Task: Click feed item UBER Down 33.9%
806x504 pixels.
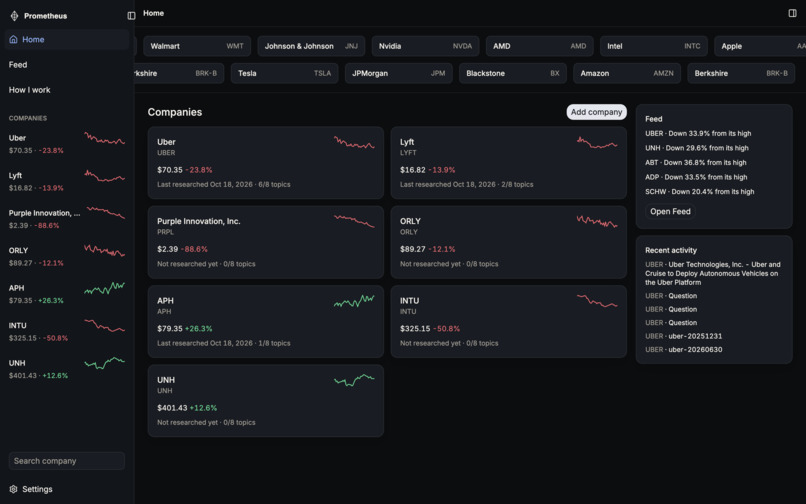Action: (x=698, y=134)
